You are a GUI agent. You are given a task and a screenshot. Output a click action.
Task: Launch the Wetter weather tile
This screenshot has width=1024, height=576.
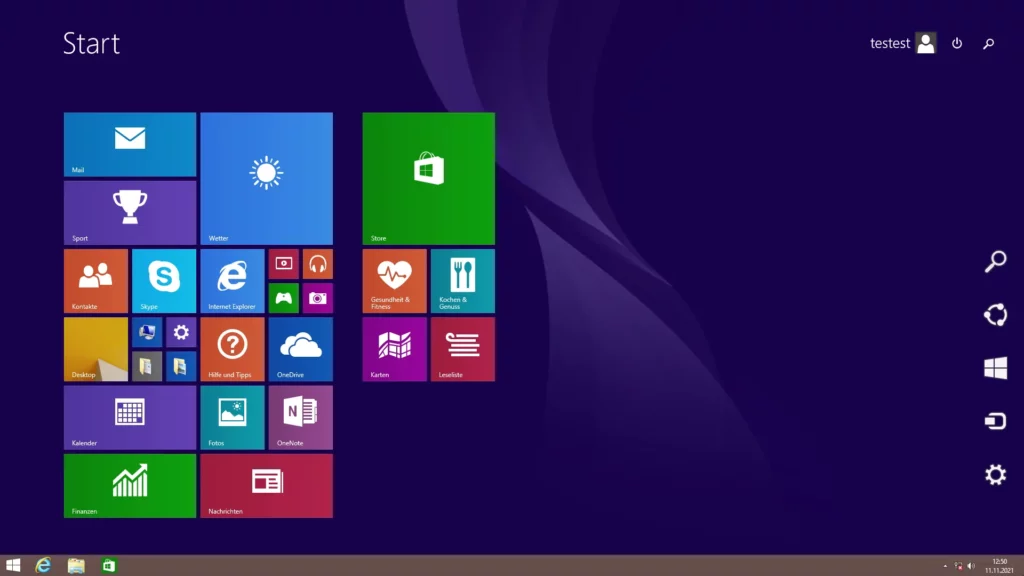(x=266, y=178)
